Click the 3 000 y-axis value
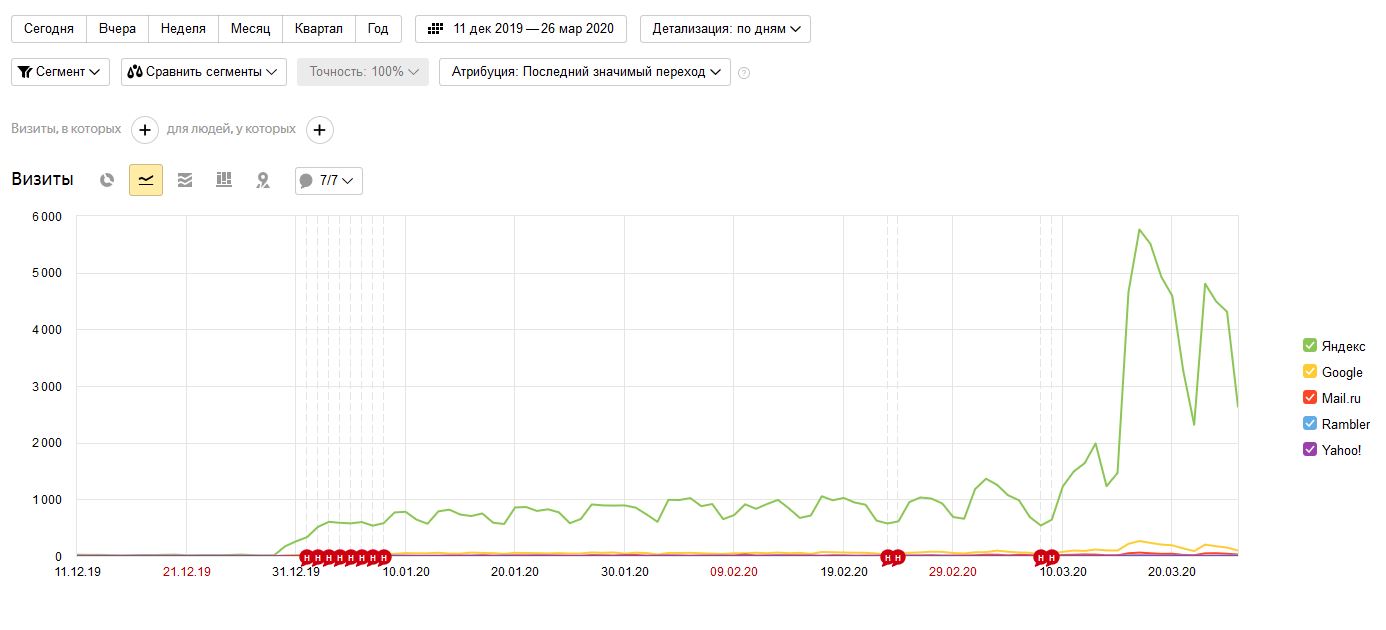The height and width of the screenshot is (630, 1386). coord(45,386)
